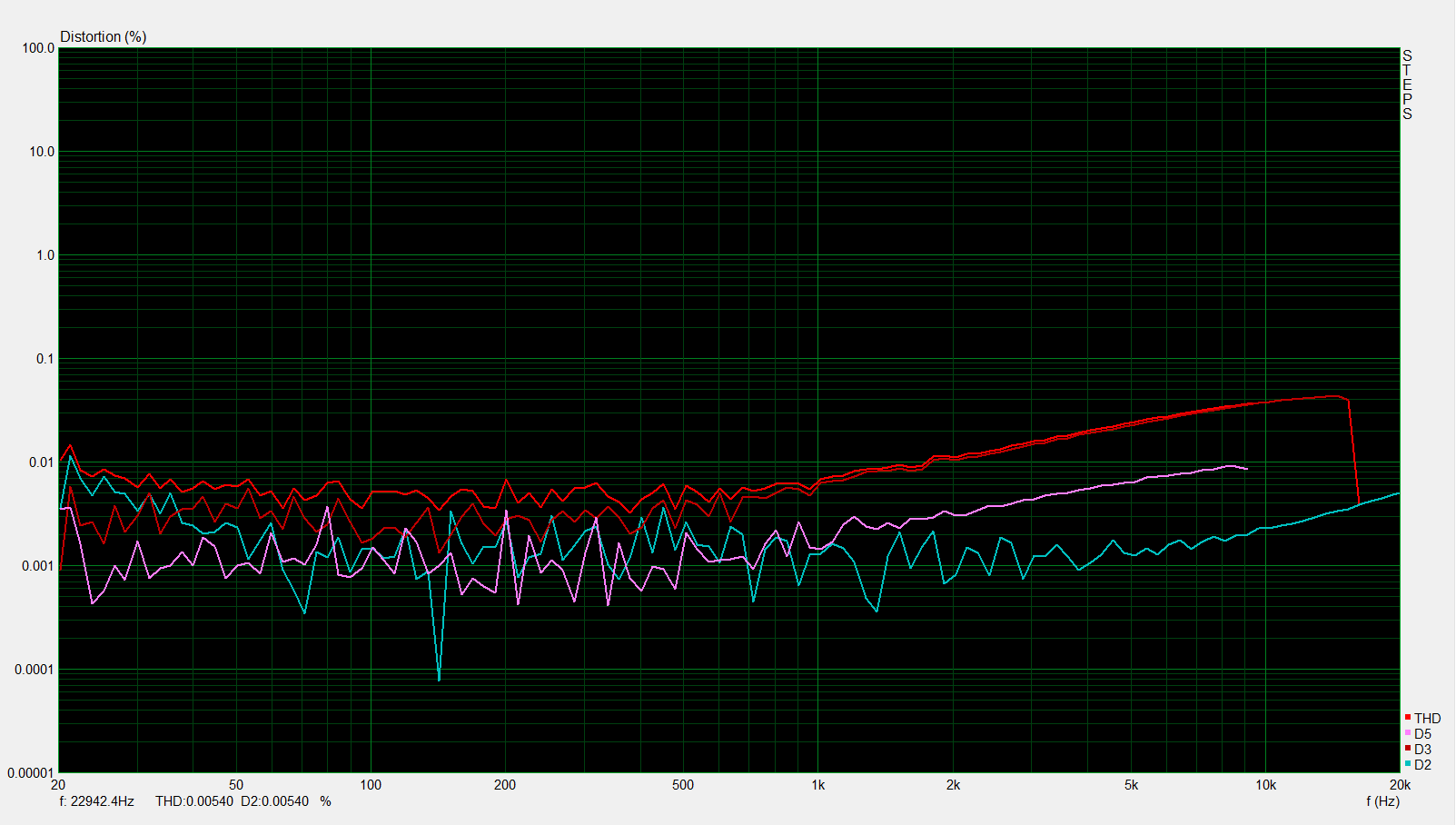Click the 100 frequency axis label
The height and width of the screenshot is (825, 1456).
(x=371, y=785)
